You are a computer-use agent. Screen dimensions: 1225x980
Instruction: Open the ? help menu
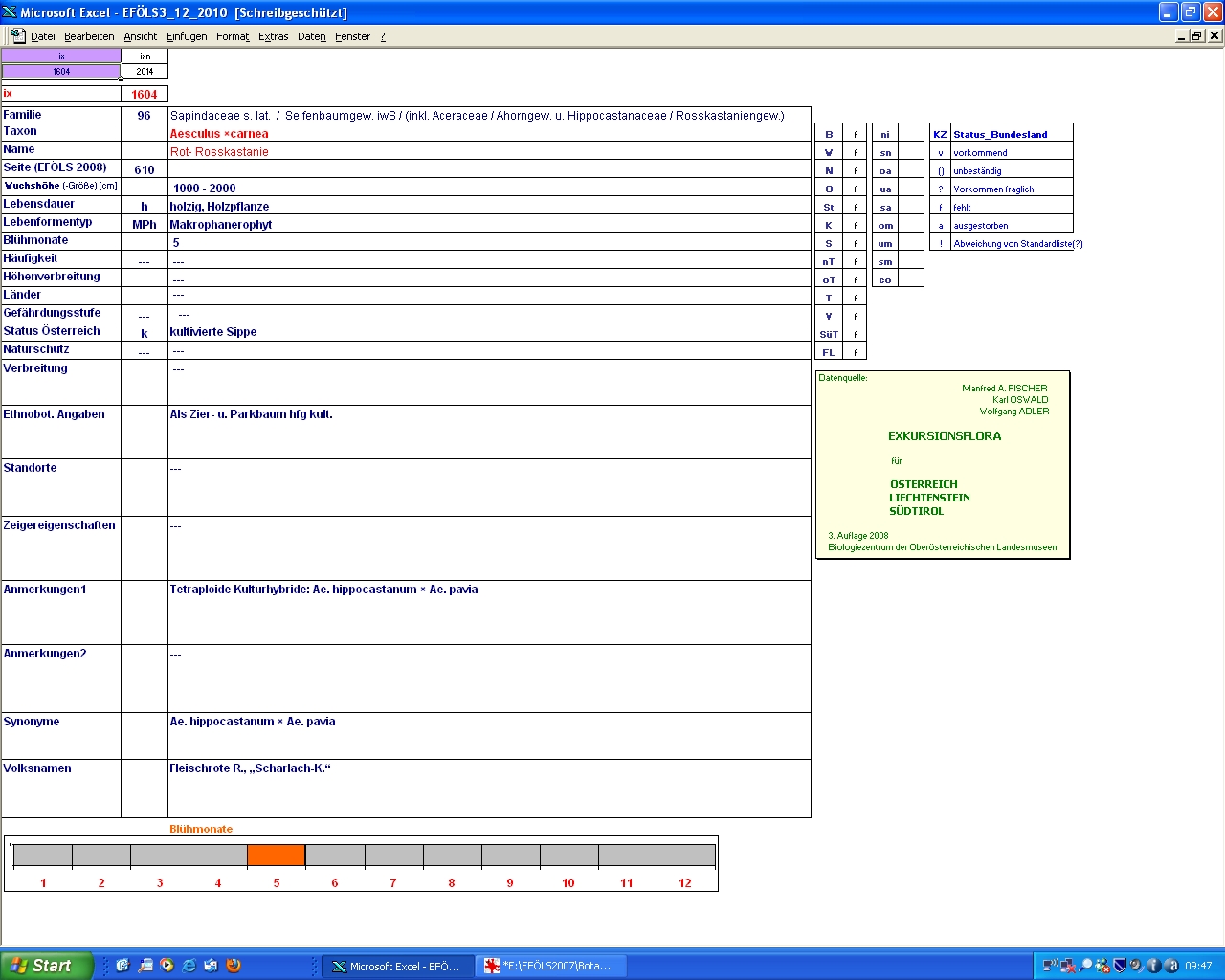(x=383, y=36)
